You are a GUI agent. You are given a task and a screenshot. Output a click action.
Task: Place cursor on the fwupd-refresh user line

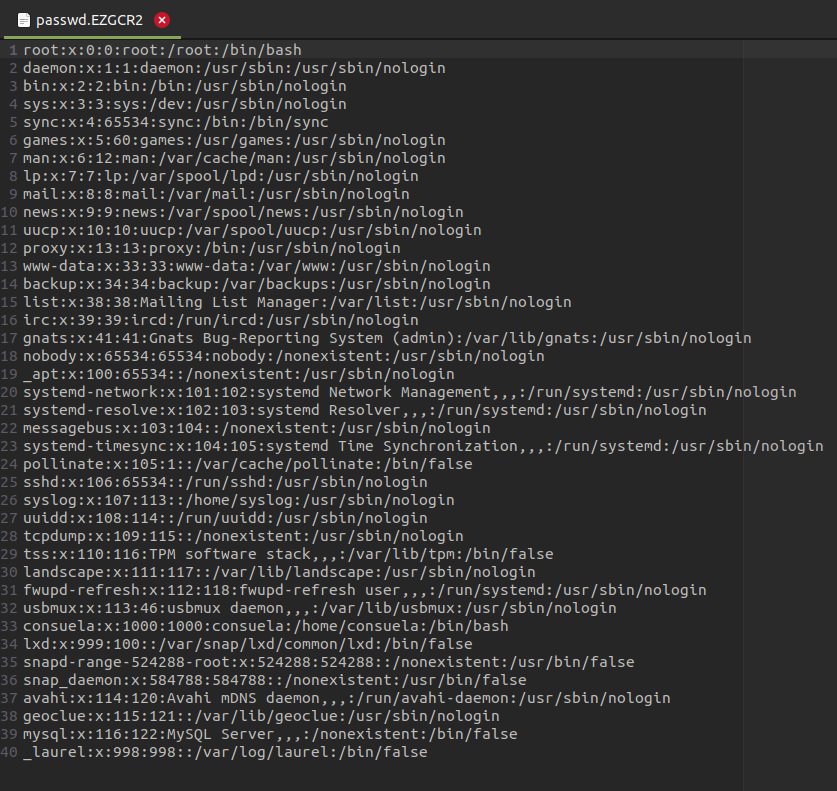360,590
